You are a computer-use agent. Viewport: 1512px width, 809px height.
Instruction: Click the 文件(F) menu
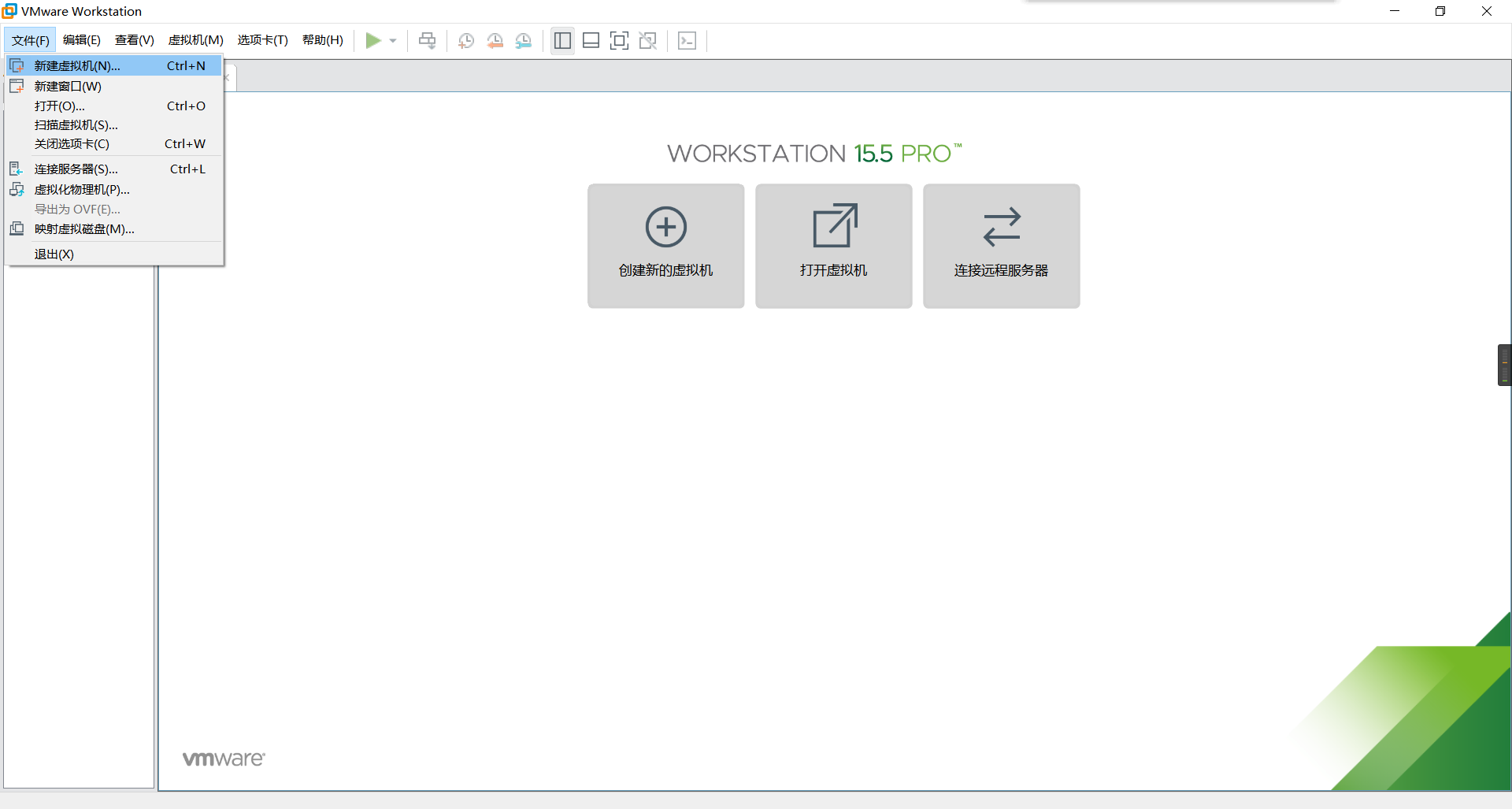[31, 40]
